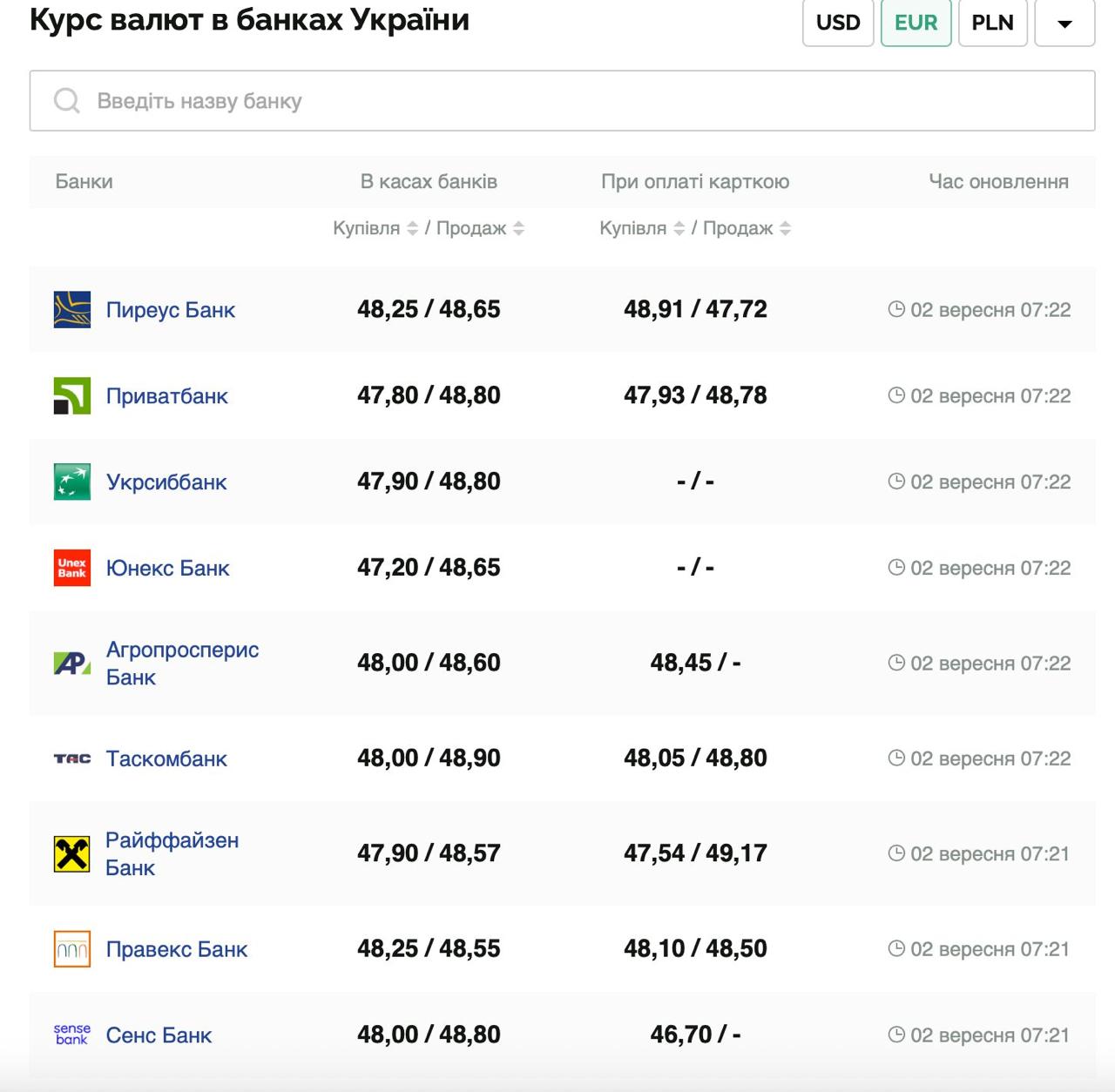Screen dimensions: 1115x1092
Task: Click the Ukrsibbank logo icon
Action: tap(72, 482)
